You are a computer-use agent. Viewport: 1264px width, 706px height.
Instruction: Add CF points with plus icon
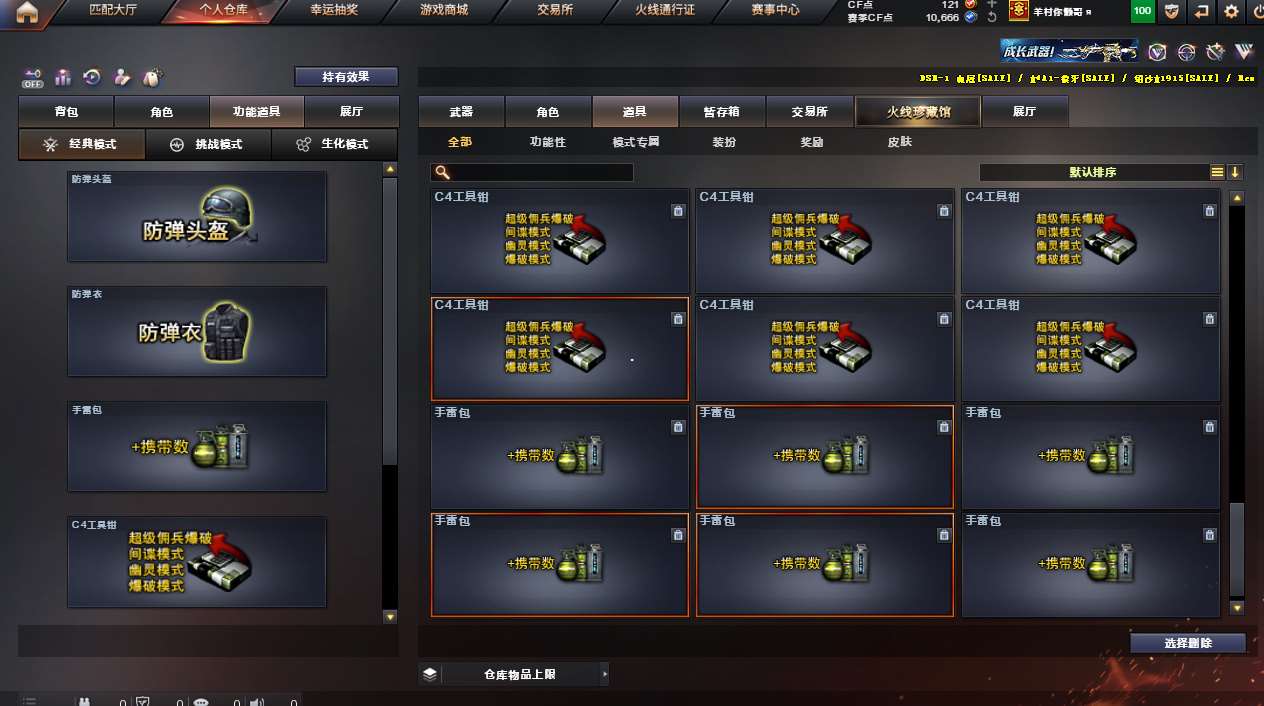coord(991,5)
